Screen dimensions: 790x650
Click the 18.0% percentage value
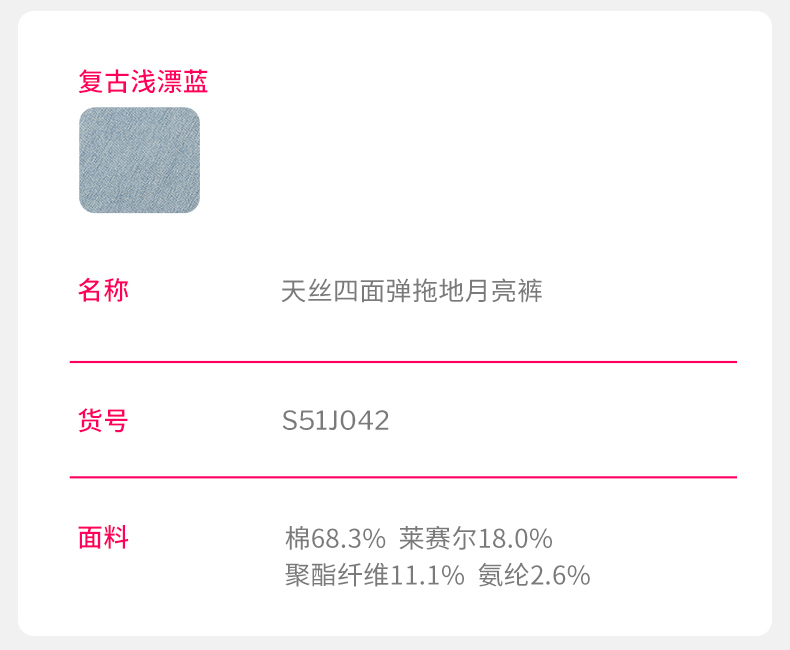tap(516, 539)
